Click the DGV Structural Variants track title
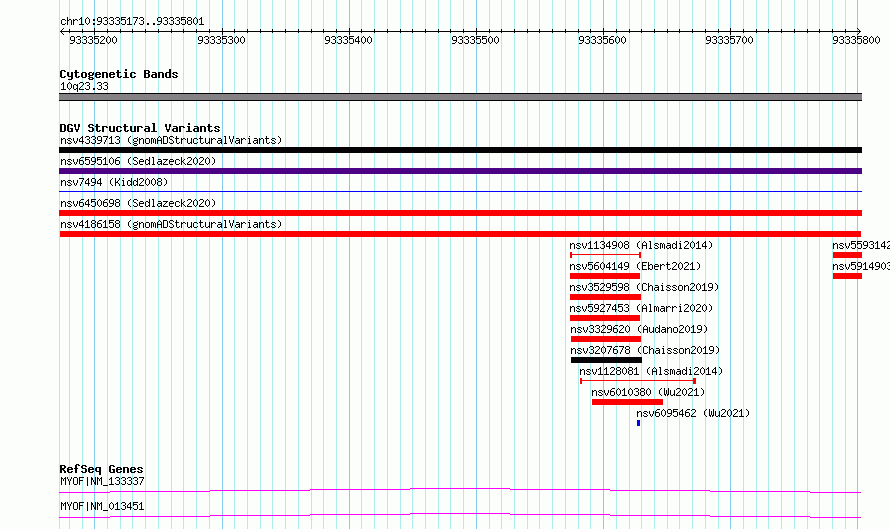This screenshot has height=529, width=890. click(140, 128)
